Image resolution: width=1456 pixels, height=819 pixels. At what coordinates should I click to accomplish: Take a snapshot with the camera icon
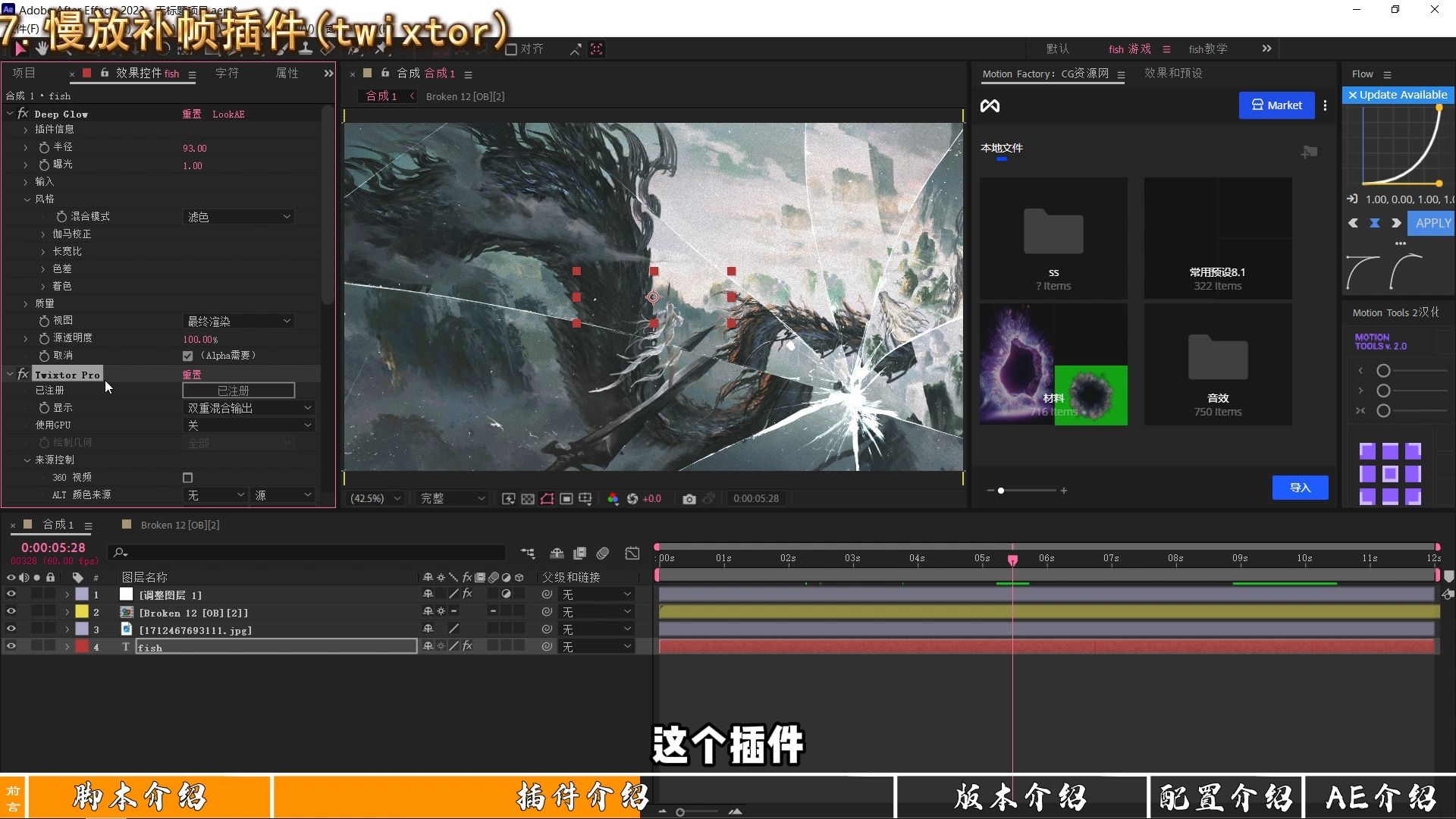(x=689, y=499)
